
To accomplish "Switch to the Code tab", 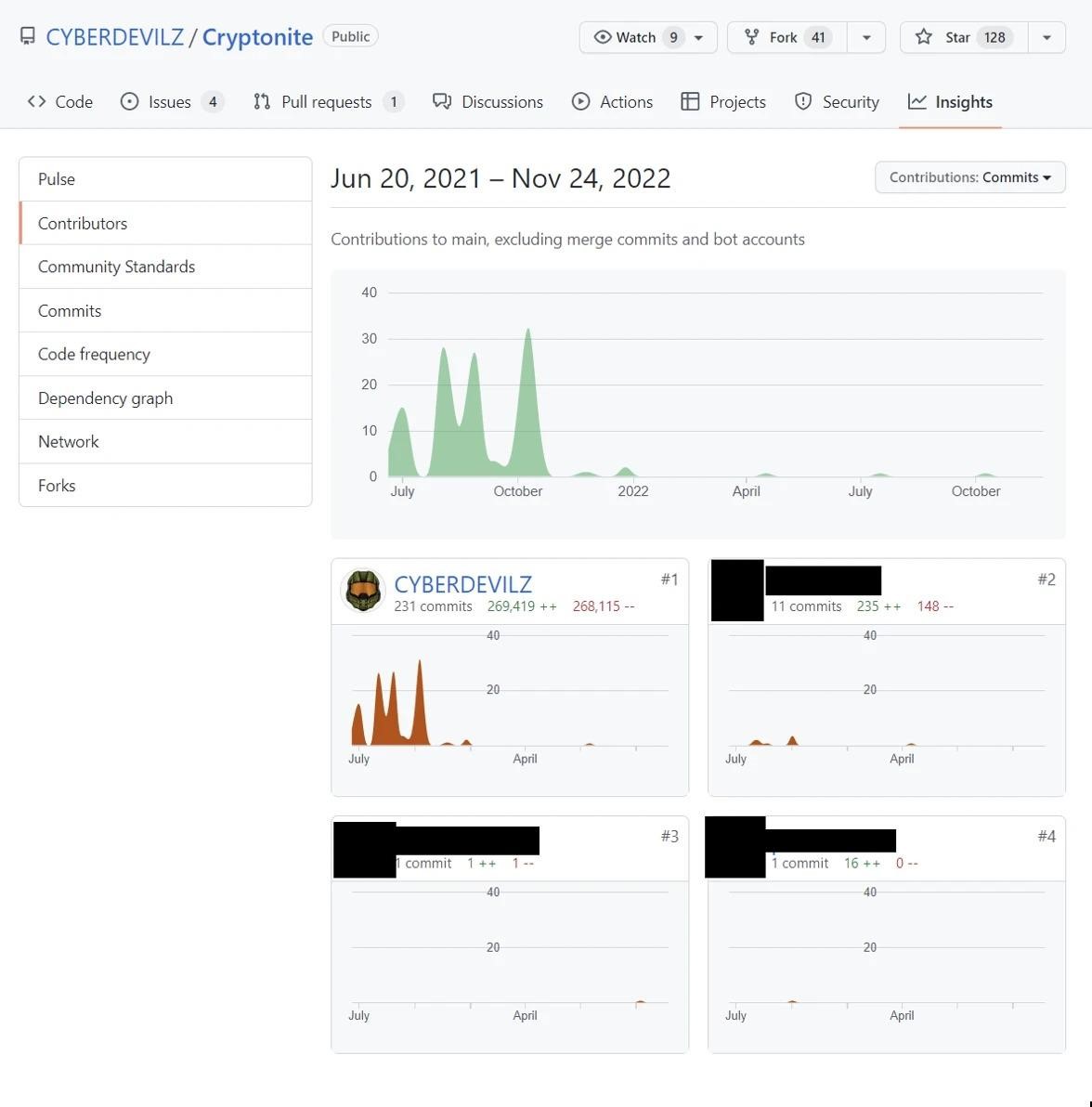I will coord(60,101).
